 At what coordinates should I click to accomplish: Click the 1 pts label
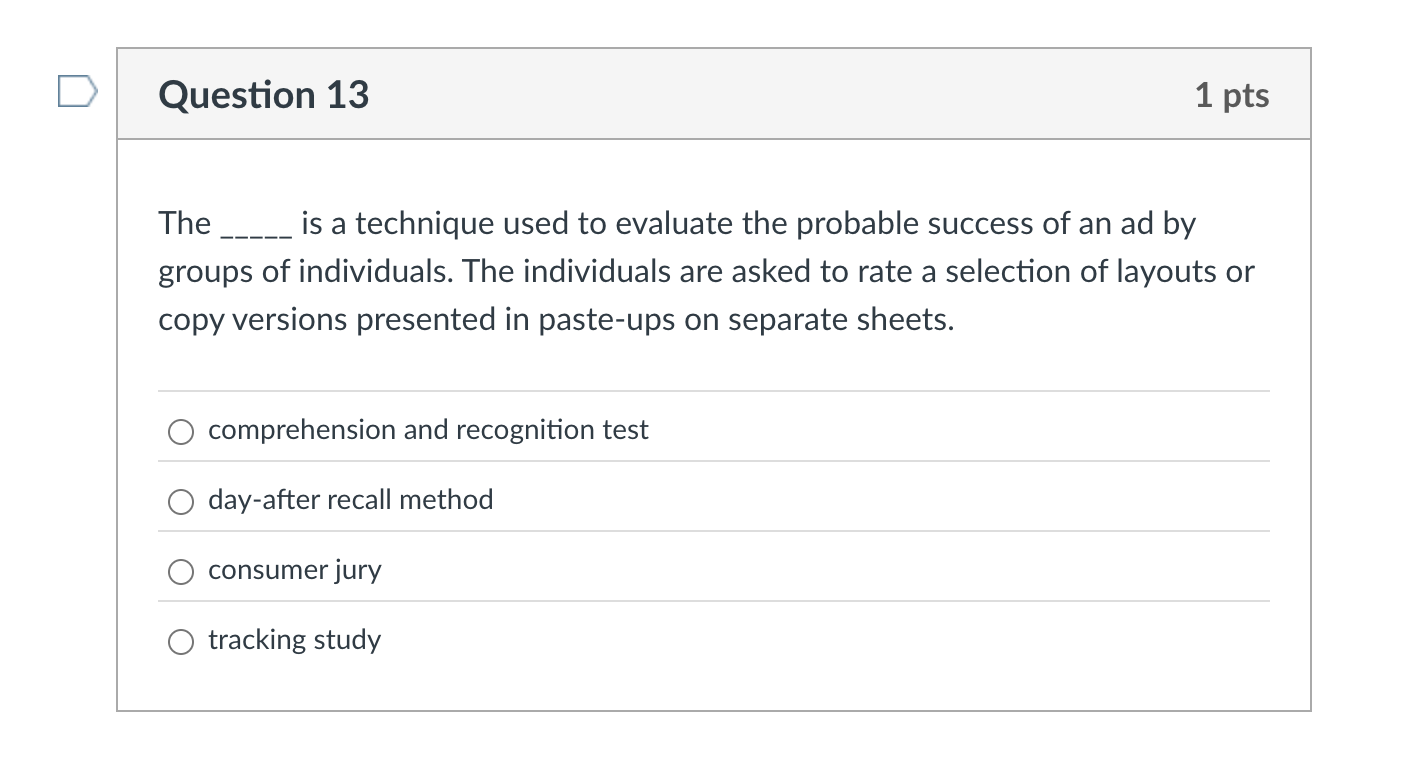[1233, 94]
